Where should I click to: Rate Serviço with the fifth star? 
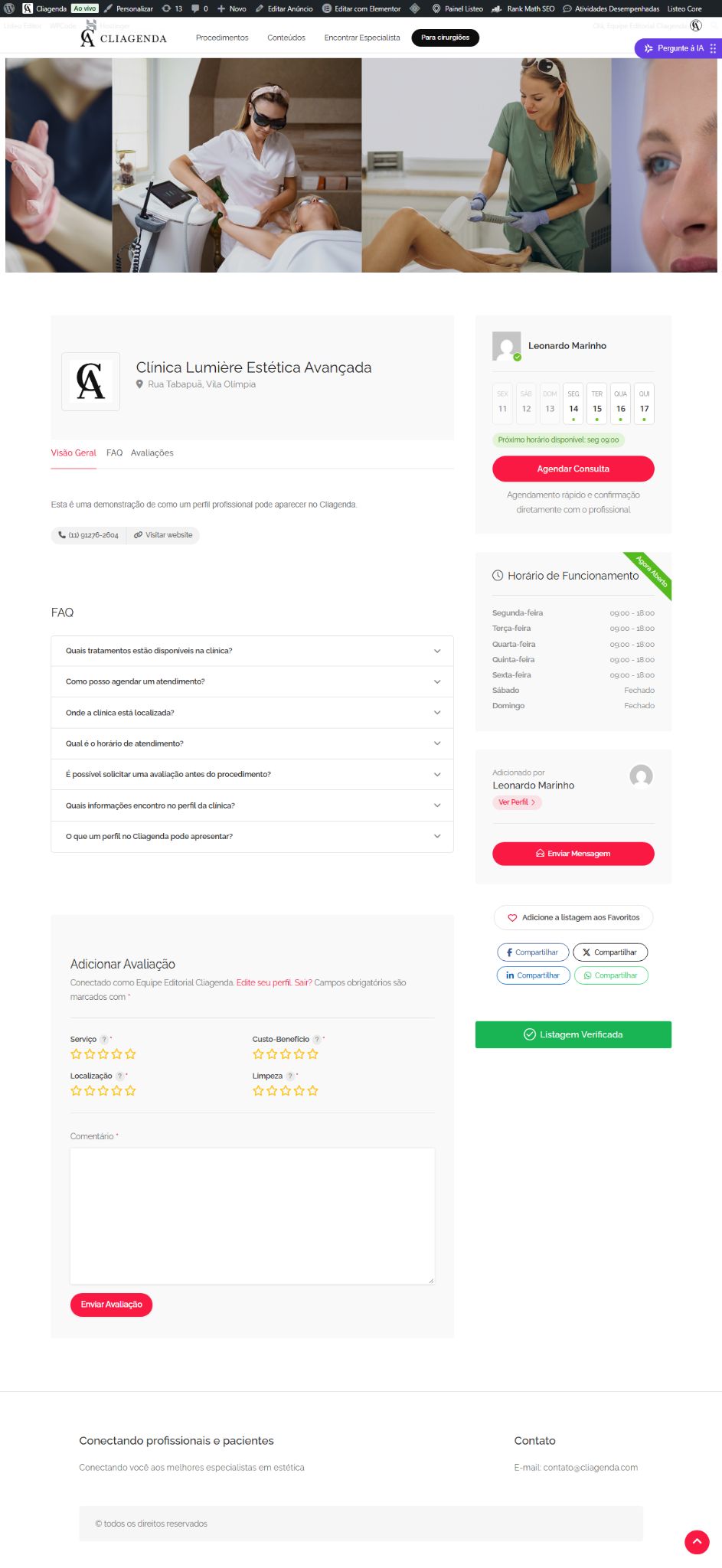coord(131,1054)
